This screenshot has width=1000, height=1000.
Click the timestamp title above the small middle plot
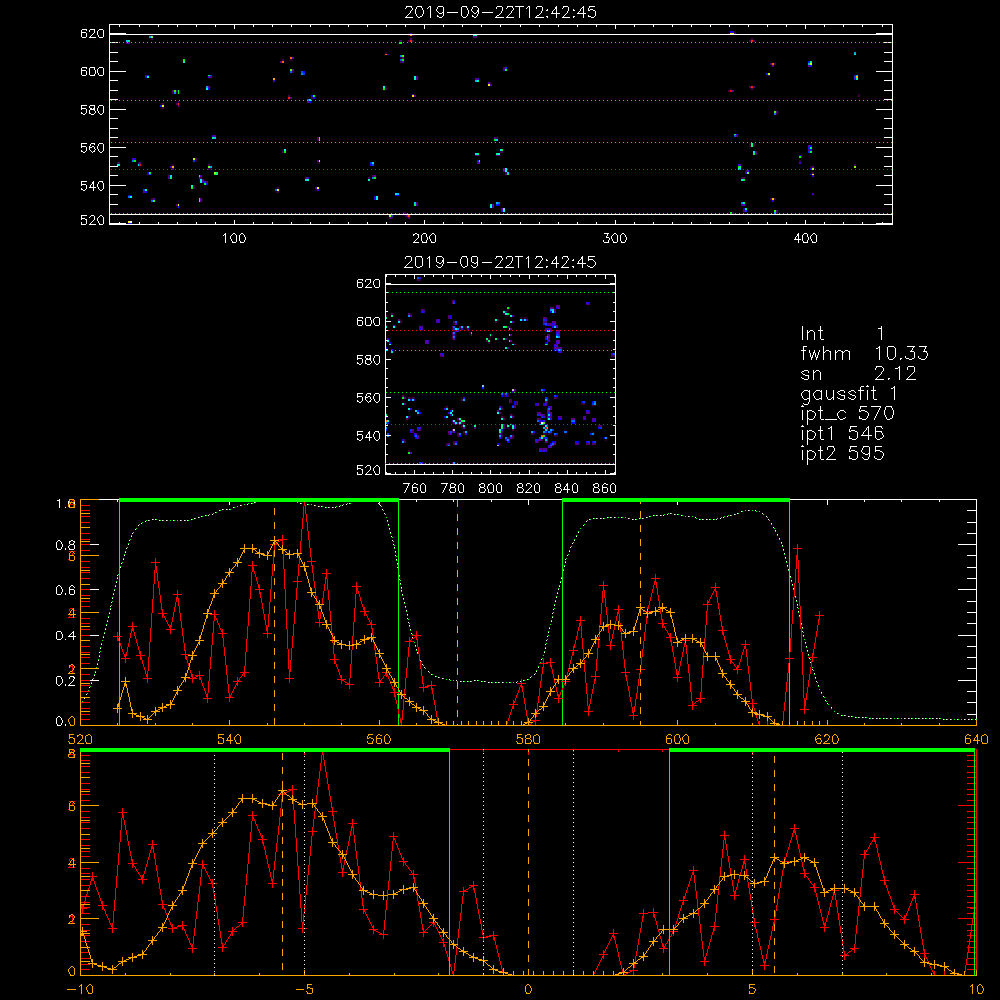coord(500,262)
